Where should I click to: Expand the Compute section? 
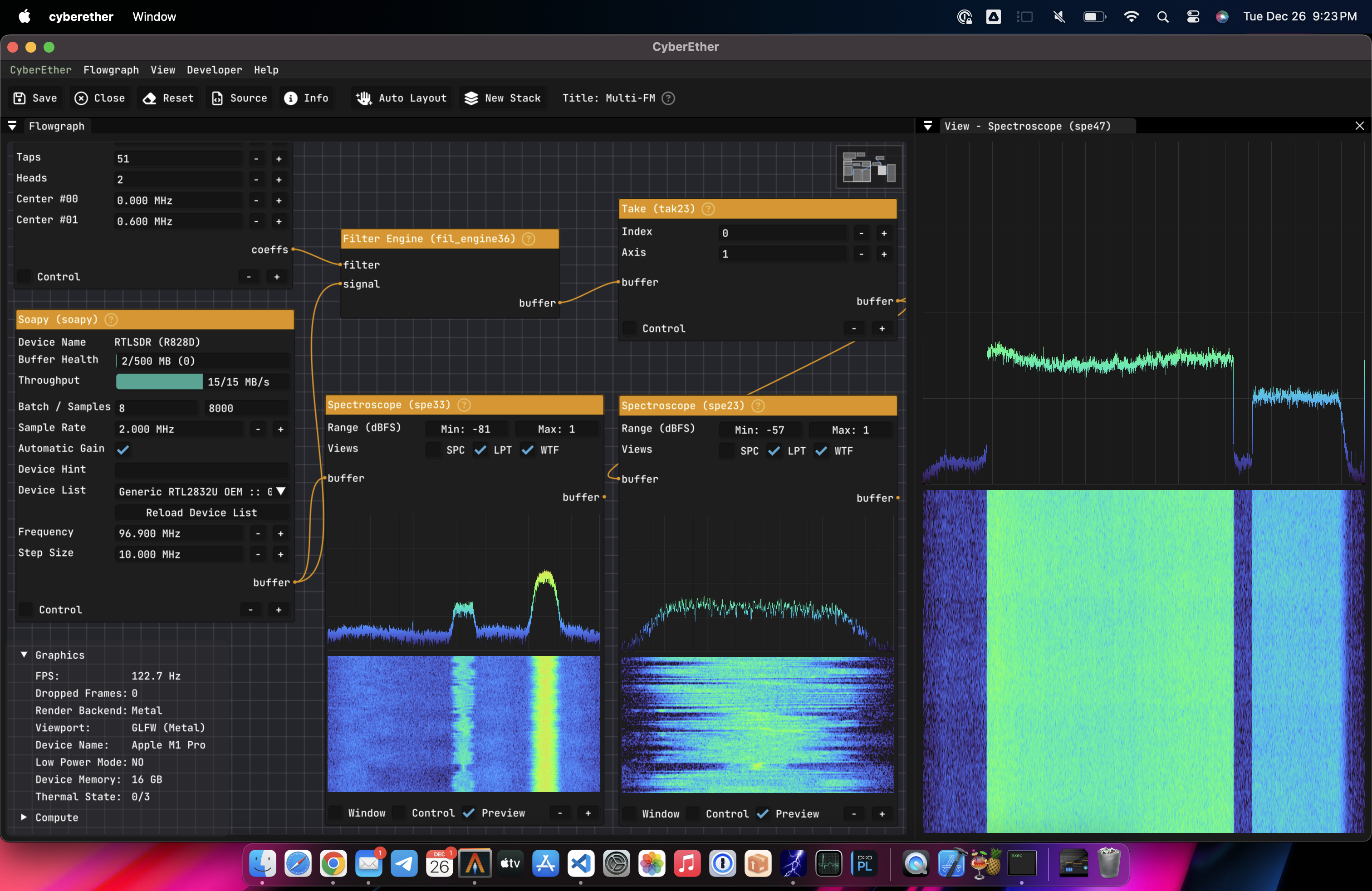24,817
